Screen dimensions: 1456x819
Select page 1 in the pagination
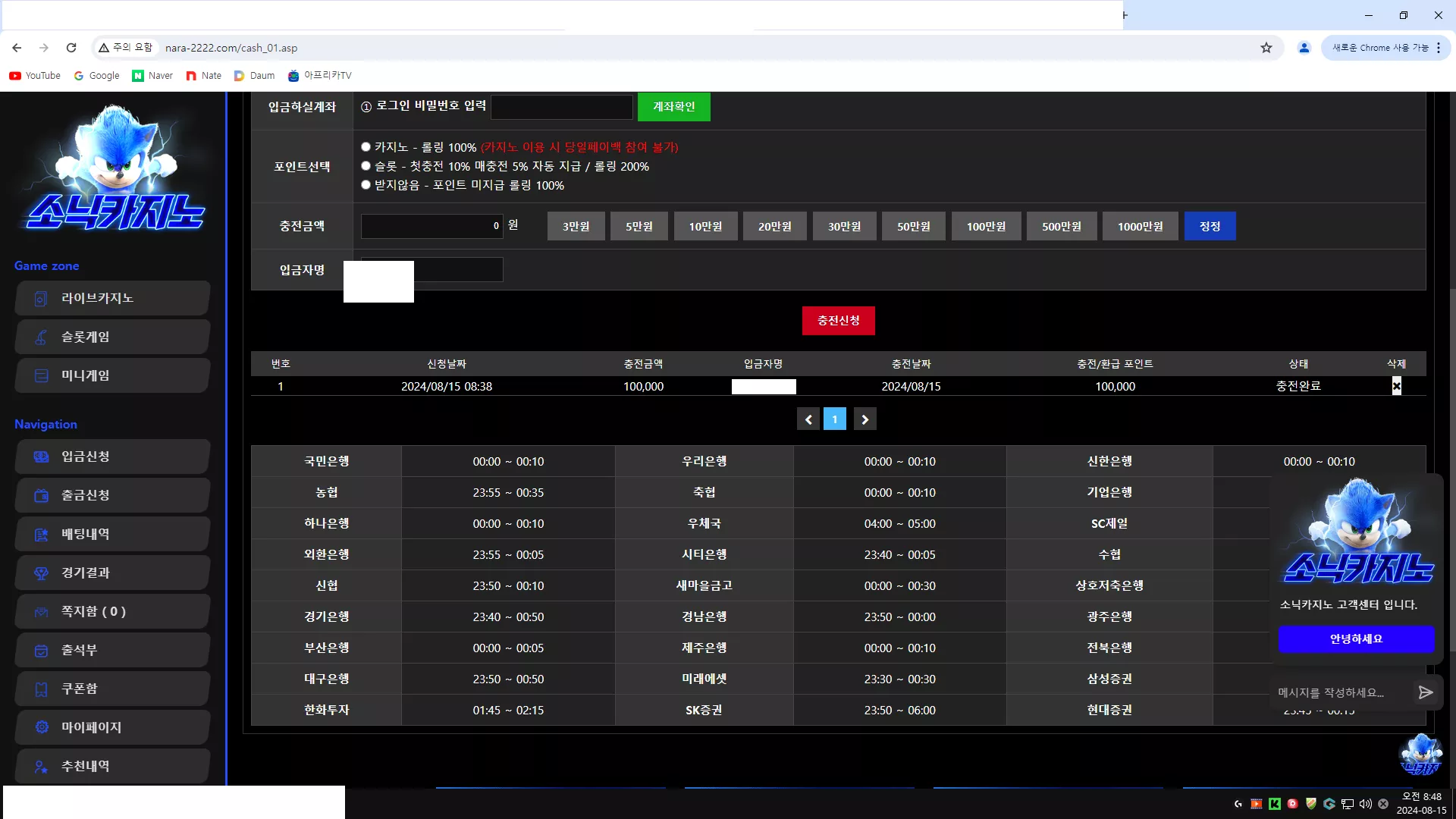[835, 419]
